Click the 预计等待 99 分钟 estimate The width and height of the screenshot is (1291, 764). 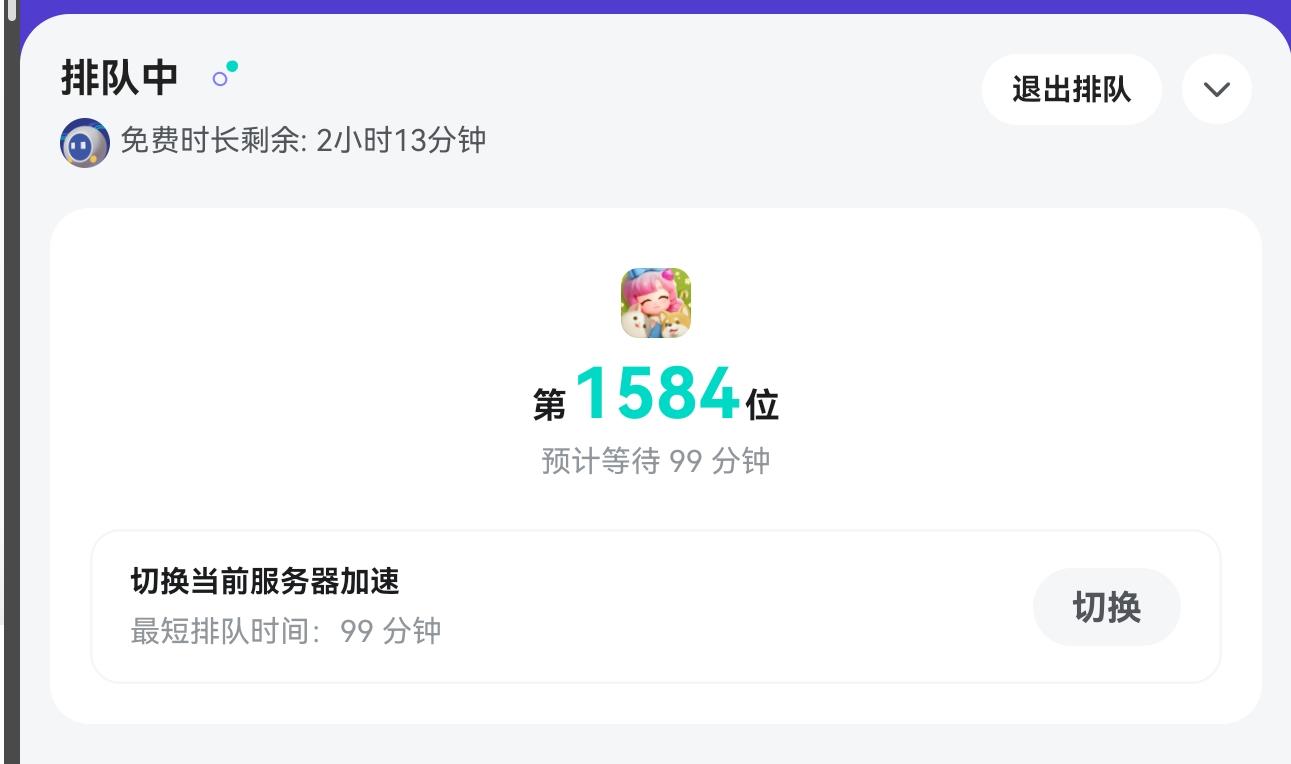pyautogui.click(x=656, y=461)
